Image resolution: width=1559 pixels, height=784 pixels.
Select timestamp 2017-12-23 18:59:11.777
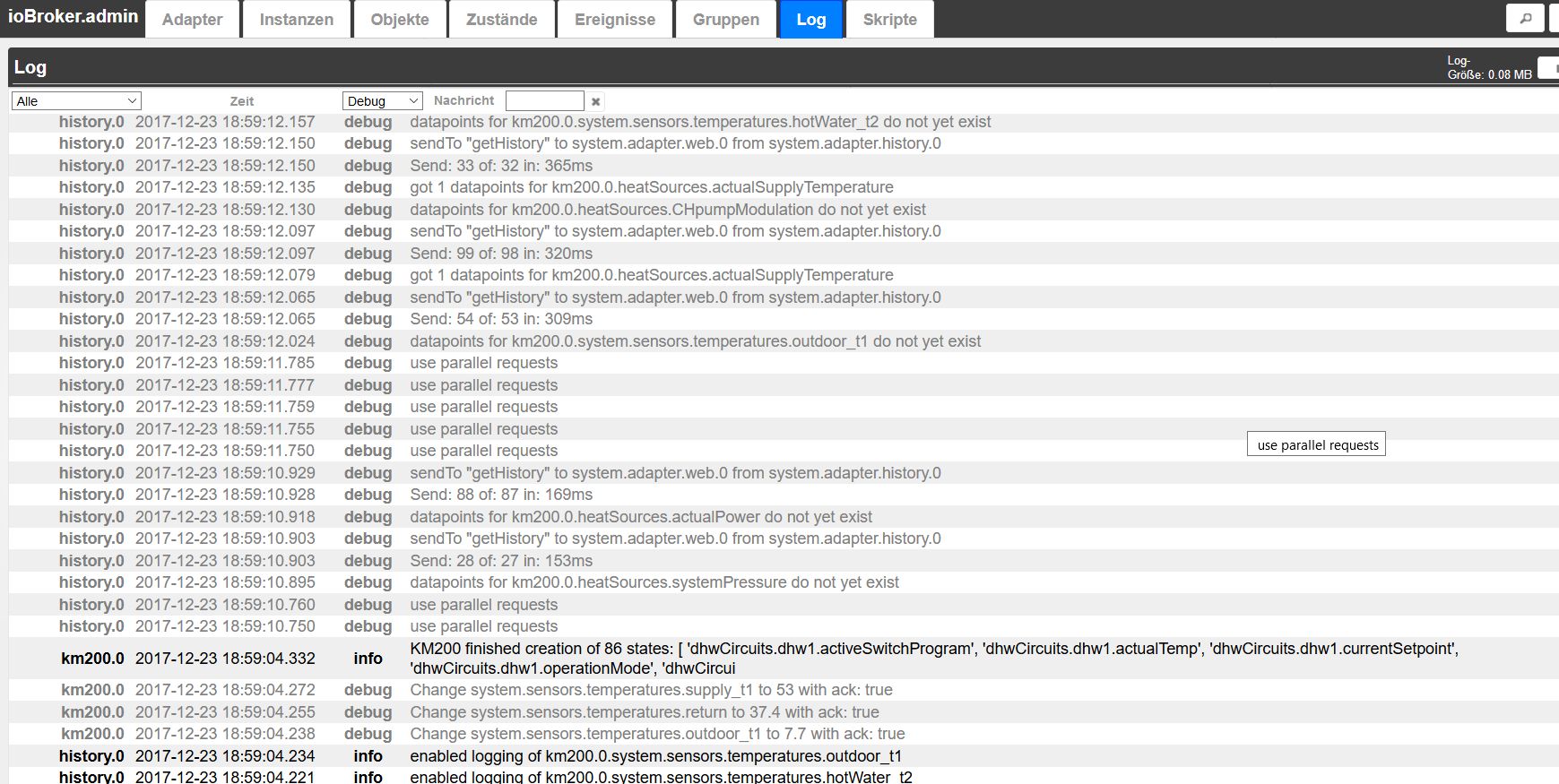[x=225, y=385]
